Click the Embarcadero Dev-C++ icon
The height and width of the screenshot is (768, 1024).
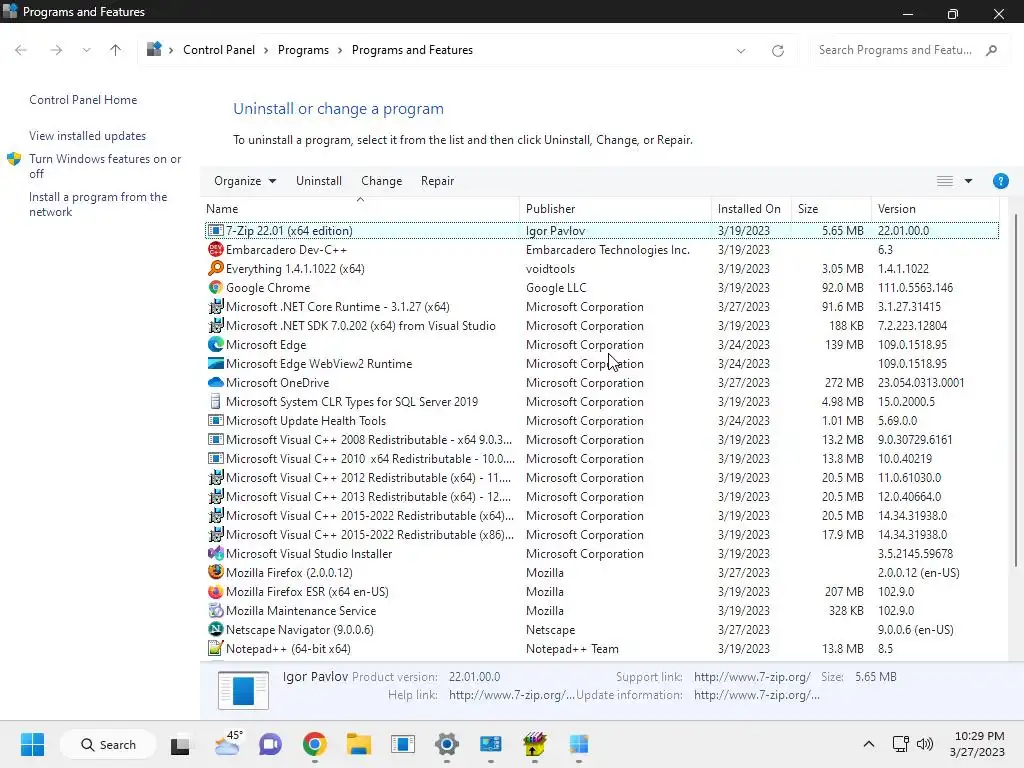click(x=216, y=249)
